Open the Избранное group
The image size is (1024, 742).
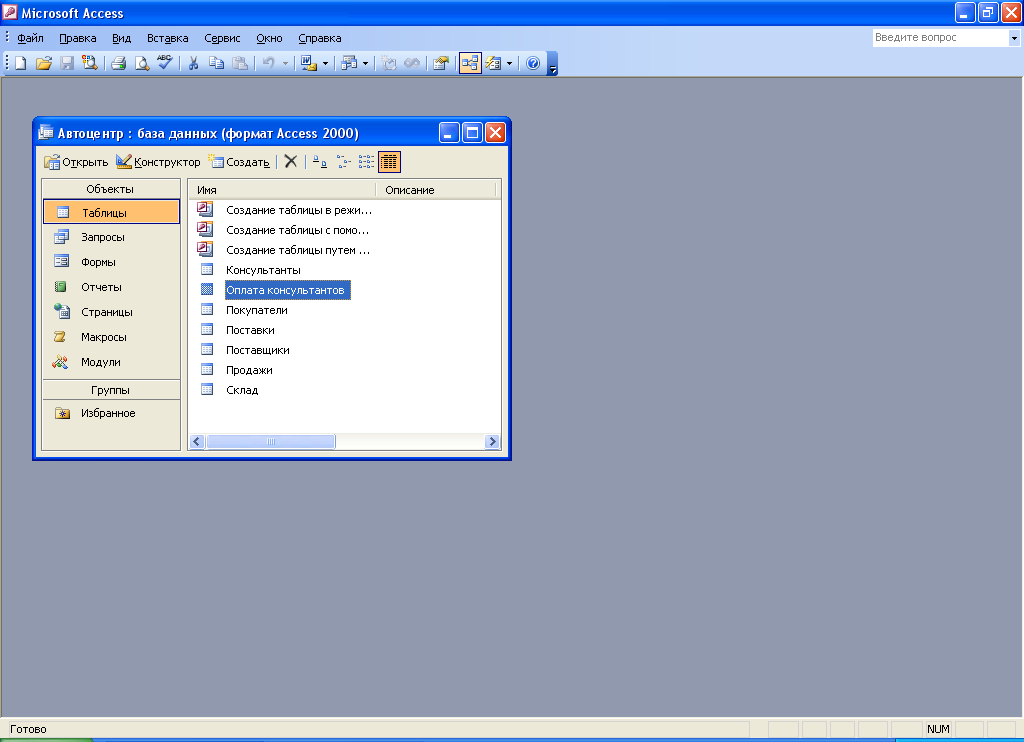(x=111, y=413)
